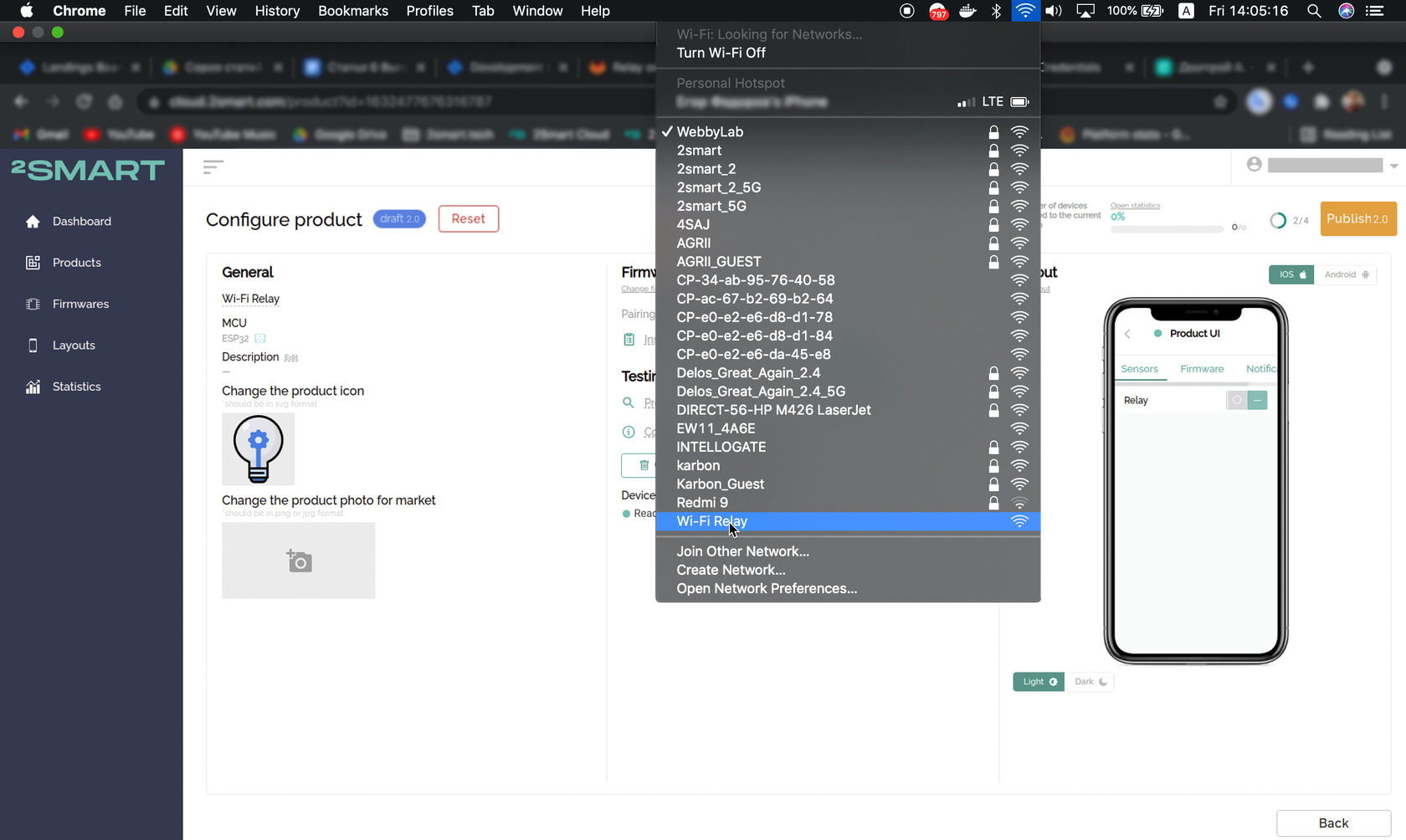This screenshot has width=1406, height=840.
Task: Open Spotlight search icon
Action: pos(1314,11)
